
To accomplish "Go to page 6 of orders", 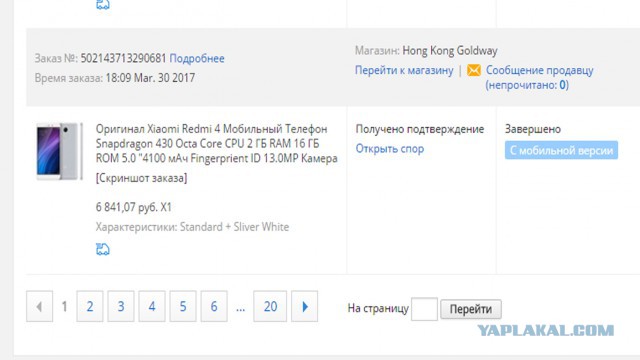I will pyautogui.click(x=214, y=306).
